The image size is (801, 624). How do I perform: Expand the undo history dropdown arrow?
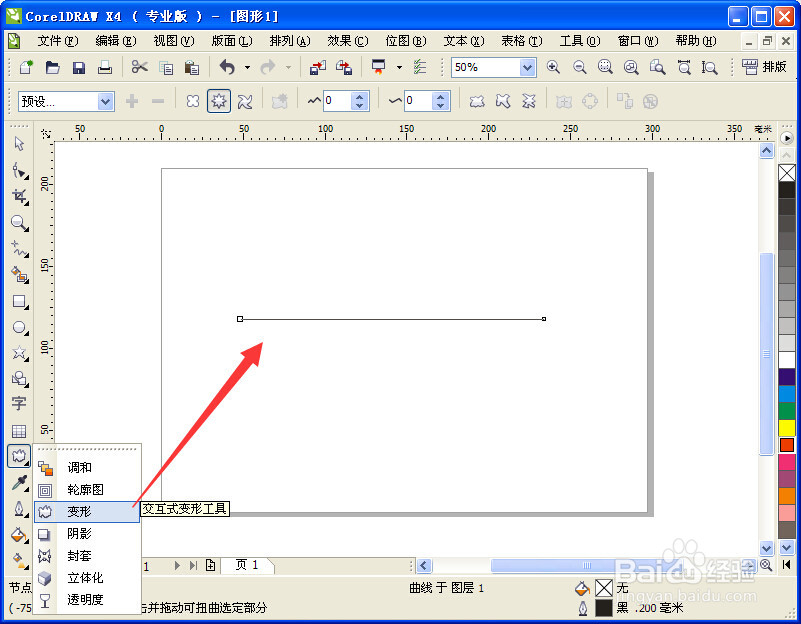[x=247, y=67]
